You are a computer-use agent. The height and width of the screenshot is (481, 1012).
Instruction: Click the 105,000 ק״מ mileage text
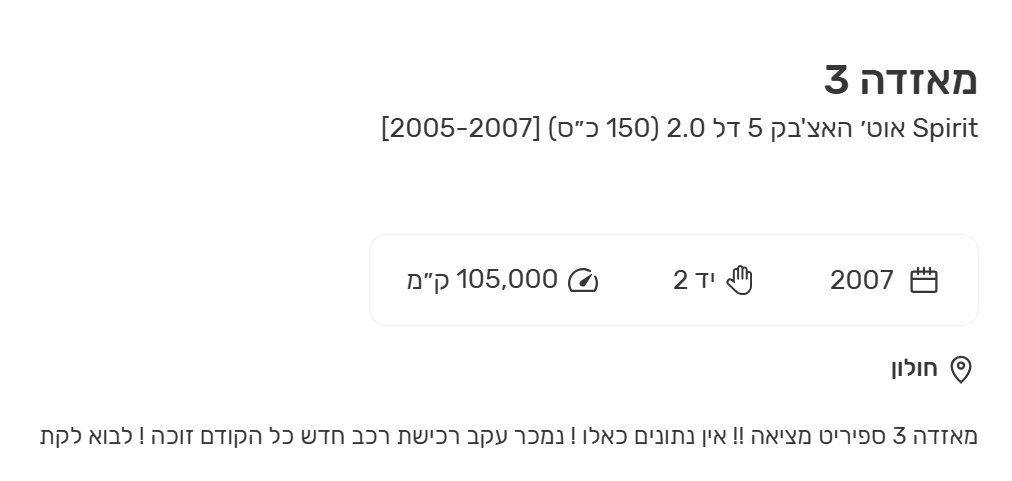(x=482, y=281)
